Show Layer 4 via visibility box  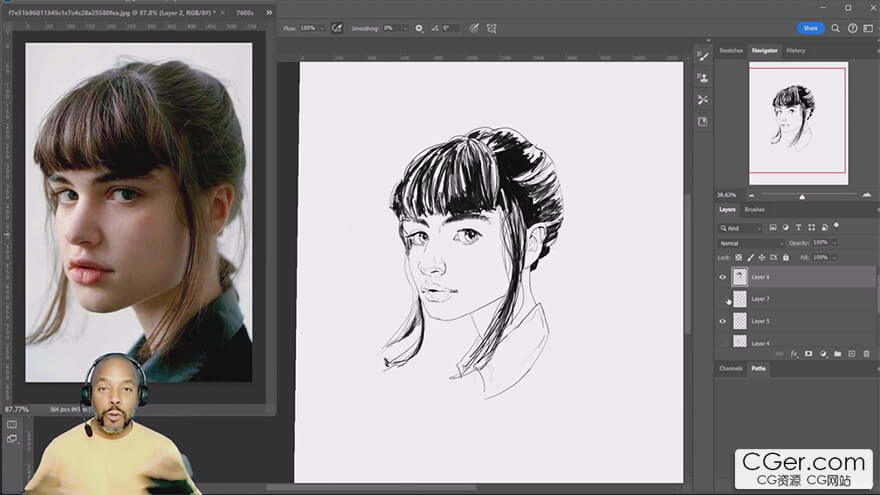tap(723, 342)
